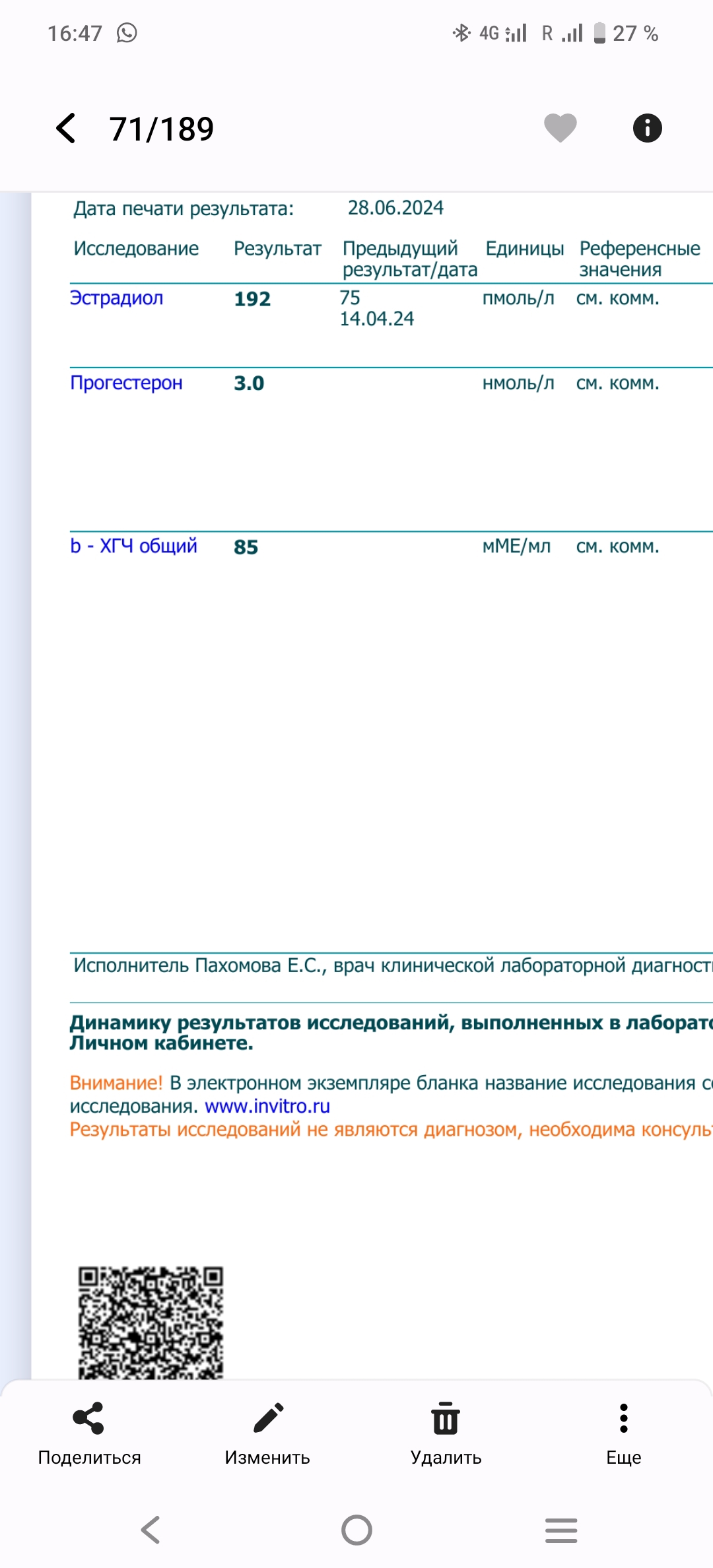Tap the orange Внимание! warning text
Screen dimensions: 713x1568
pyautogui.click(x=116, y=1083)
